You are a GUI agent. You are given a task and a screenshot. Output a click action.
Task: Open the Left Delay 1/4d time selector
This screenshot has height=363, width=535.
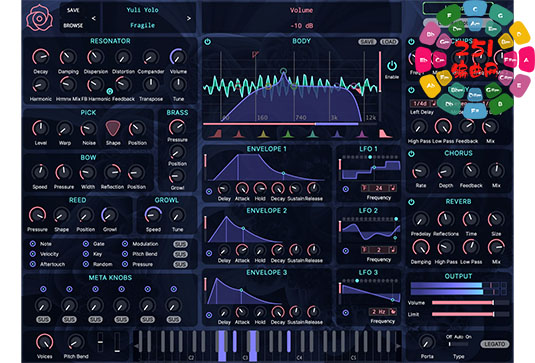423,103
